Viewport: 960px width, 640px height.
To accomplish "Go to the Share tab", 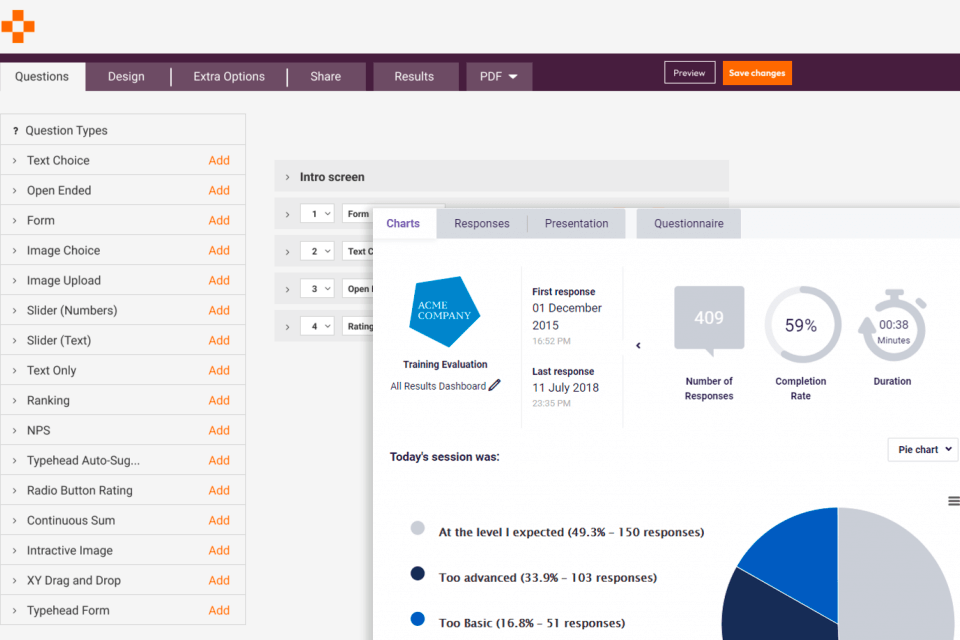I will [x=326, y=77].
